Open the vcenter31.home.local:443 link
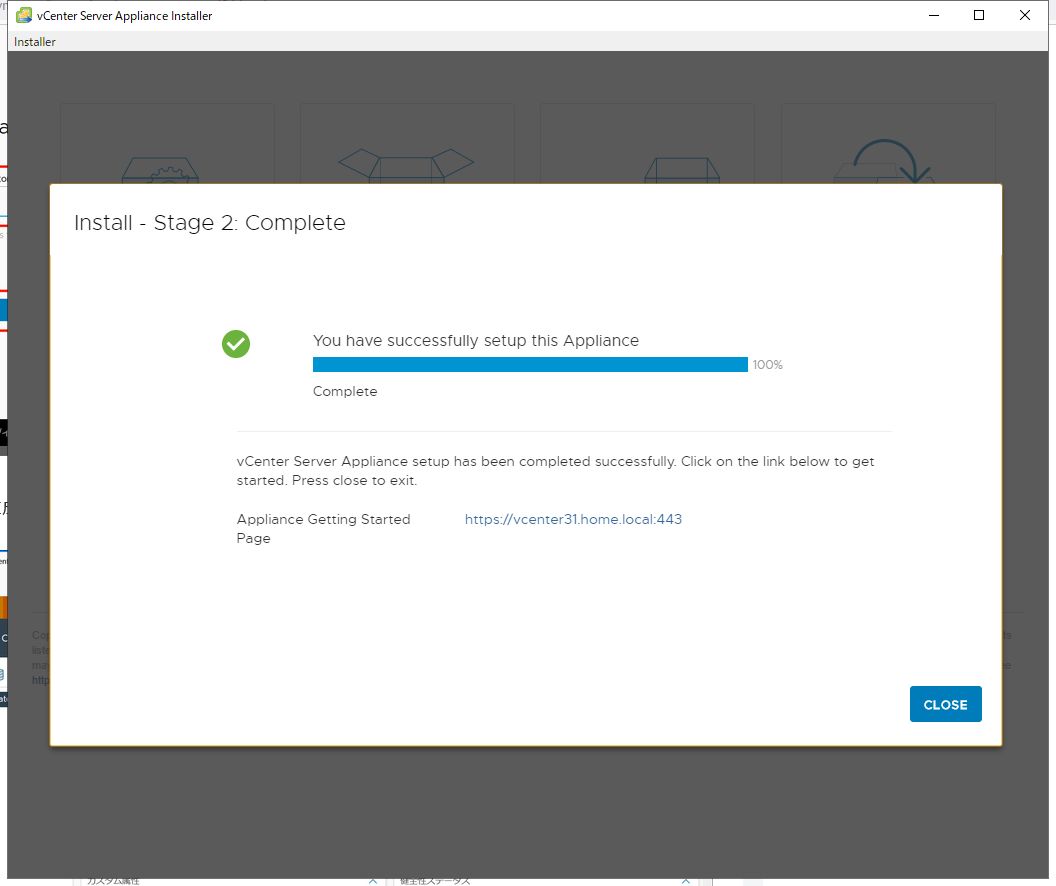Viewport: 1056px width, 886px height. (573, 519)
